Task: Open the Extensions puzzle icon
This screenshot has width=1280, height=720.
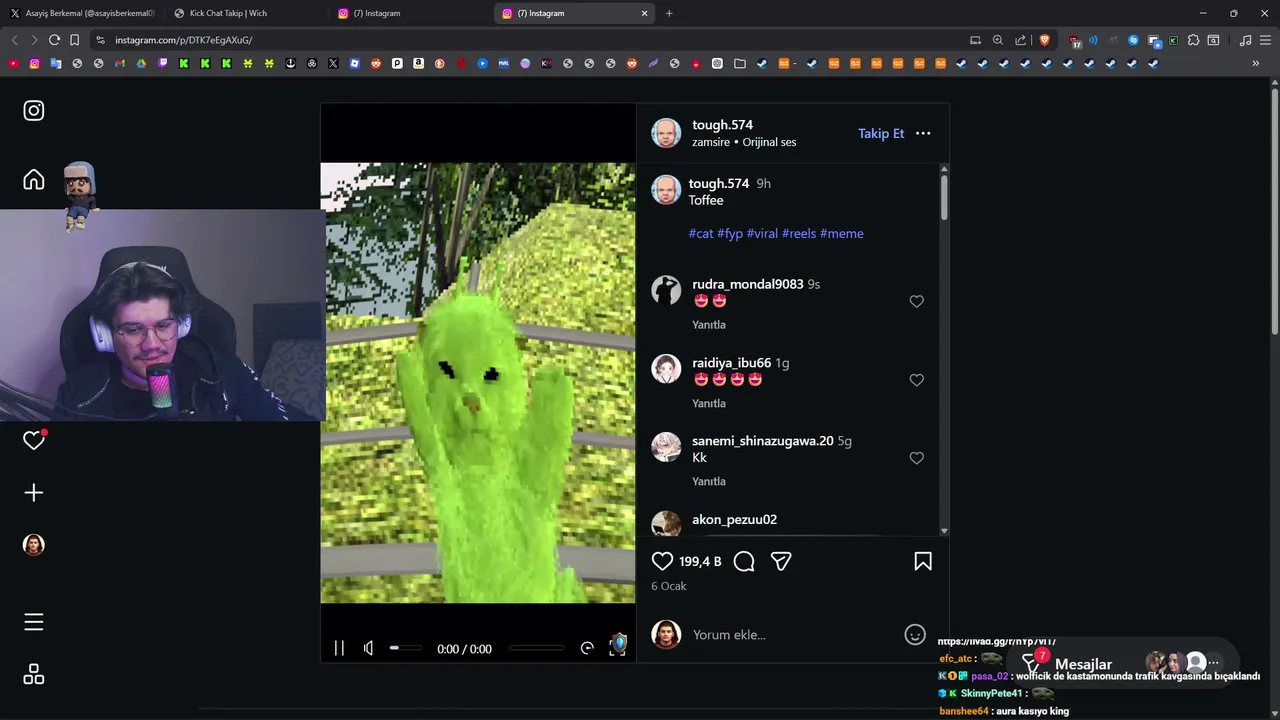Action: 1193,40
